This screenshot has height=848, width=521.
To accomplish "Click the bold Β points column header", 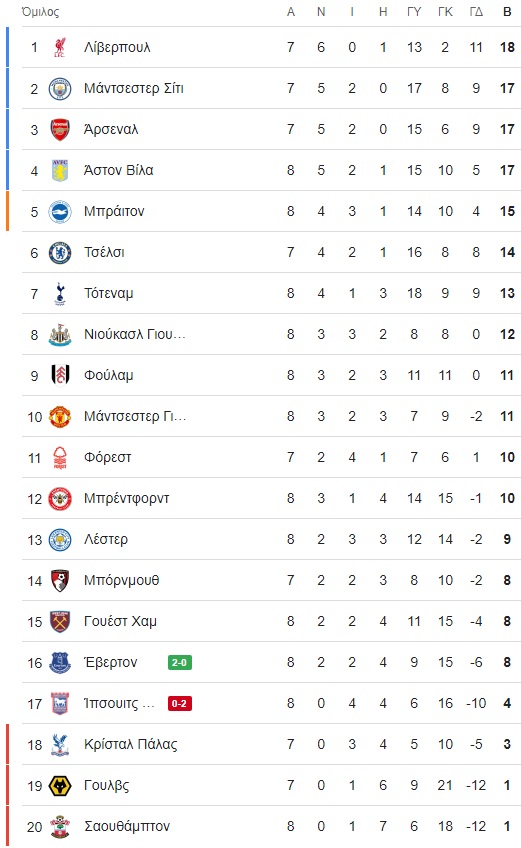I will pyautogui.click(x=507, y=12).
